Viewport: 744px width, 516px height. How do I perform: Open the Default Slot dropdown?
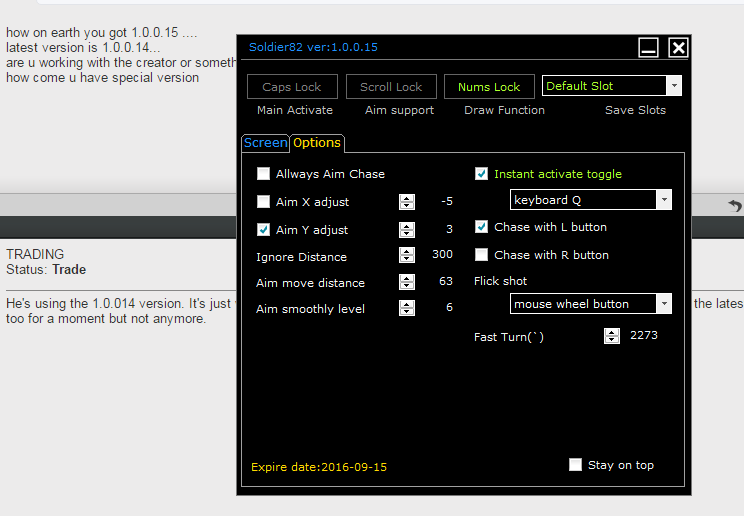[x=612, y=86]
